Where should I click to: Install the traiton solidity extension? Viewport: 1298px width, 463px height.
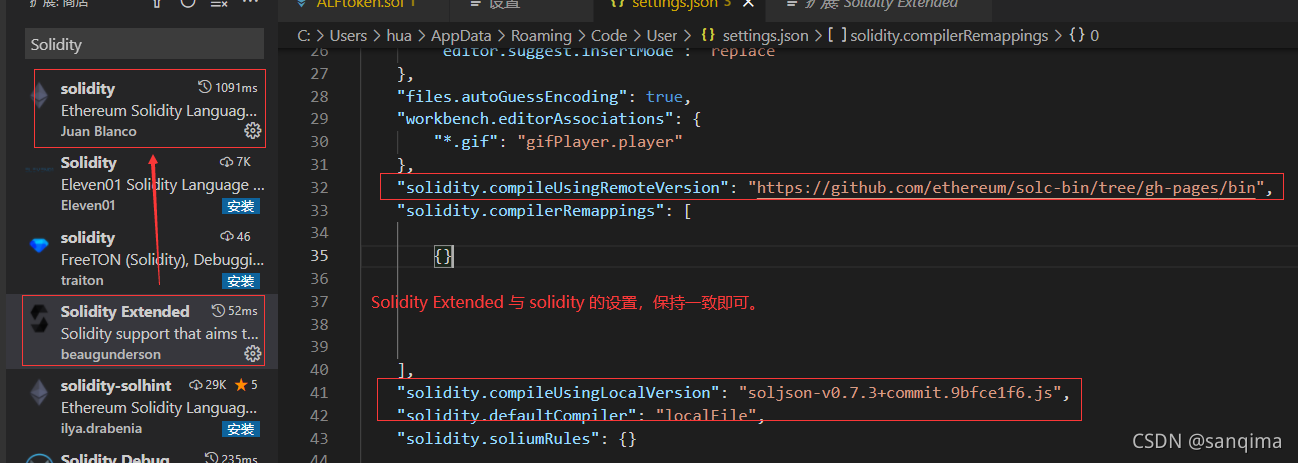(x=240, y=281)
